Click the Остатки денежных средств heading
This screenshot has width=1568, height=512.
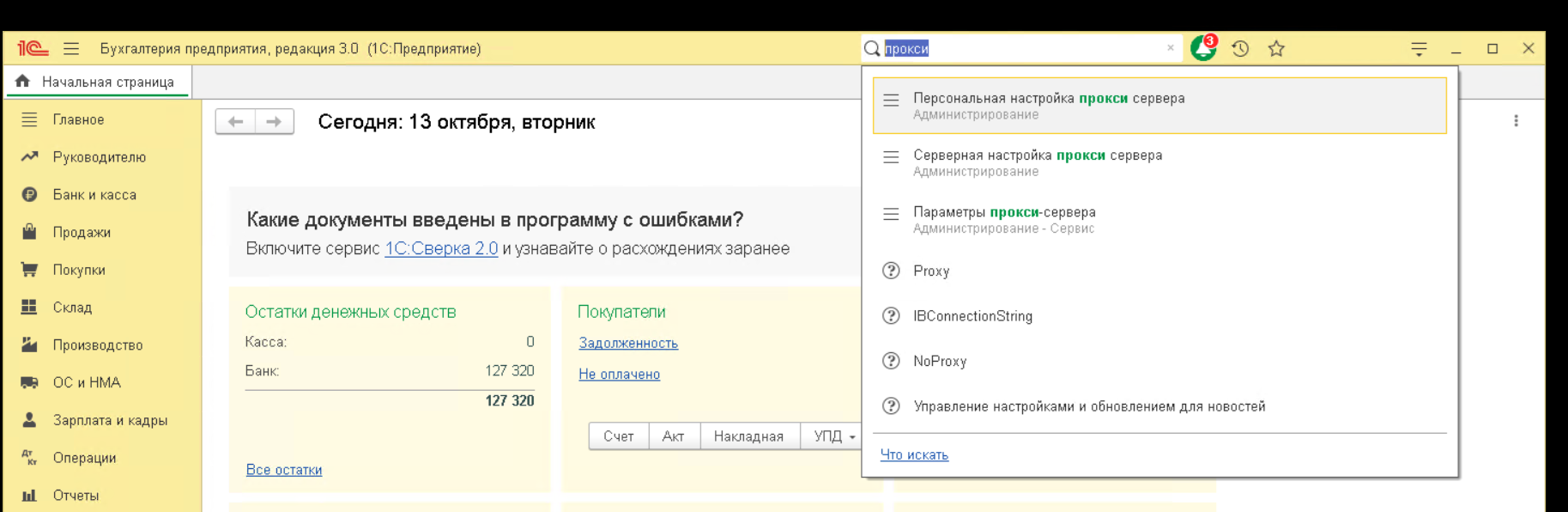point(350,312)
